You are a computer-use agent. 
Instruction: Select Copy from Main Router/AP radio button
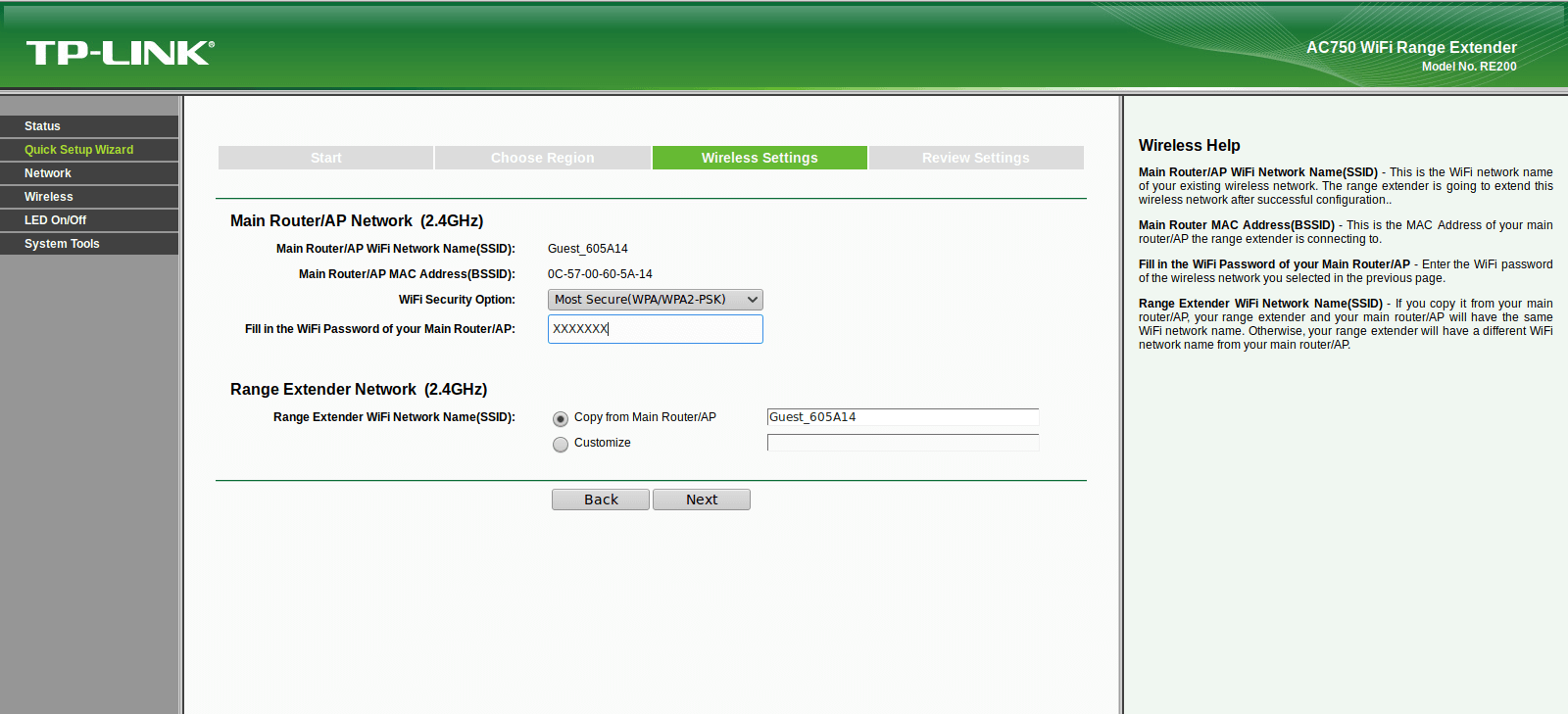point(561,419)
